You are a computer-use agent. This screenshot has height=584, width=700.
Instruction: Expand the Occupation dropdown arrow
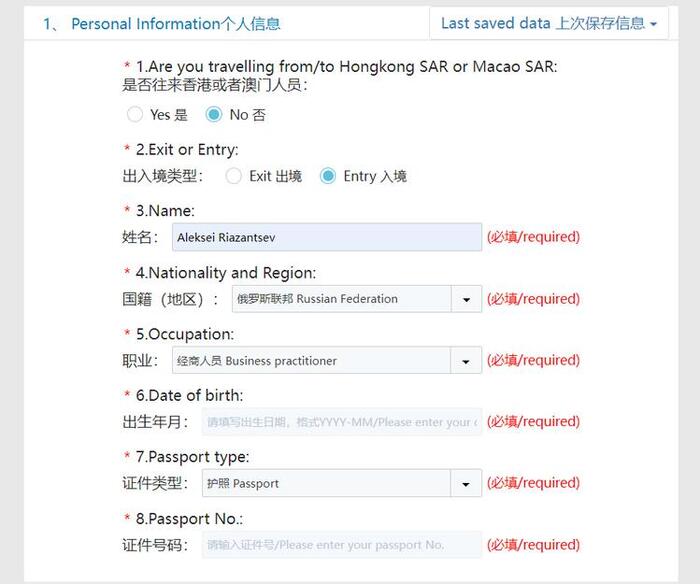[466, 361]
